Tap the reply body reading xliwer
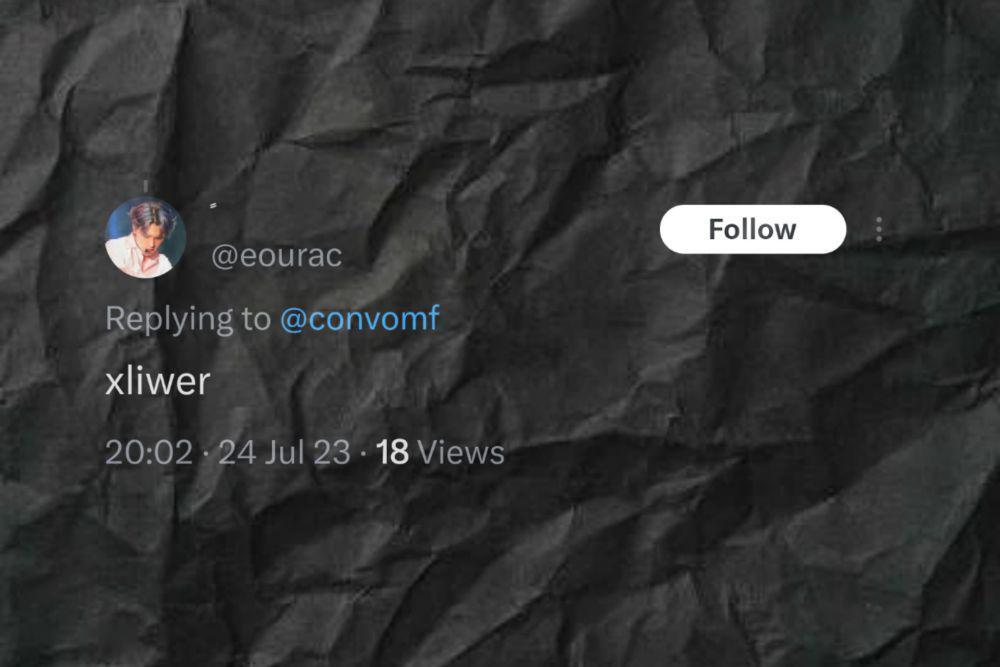1000x667 pixels. click(x=158, y=381)
